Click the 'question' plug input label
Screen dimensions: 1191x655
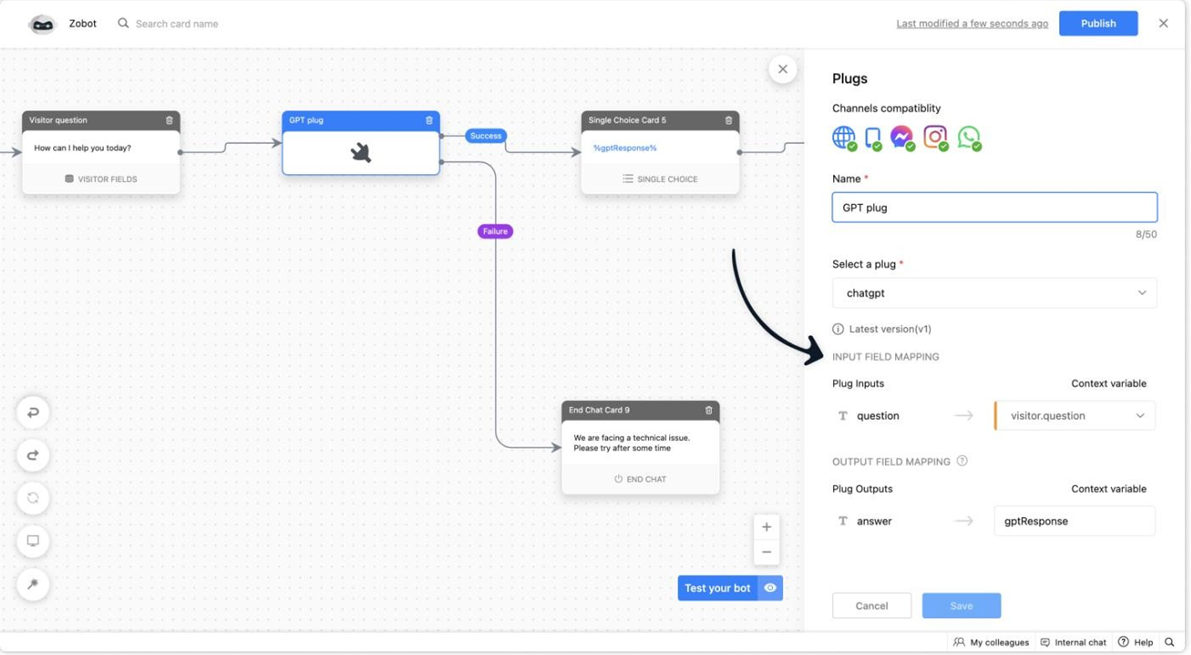[x=878, y=416]
